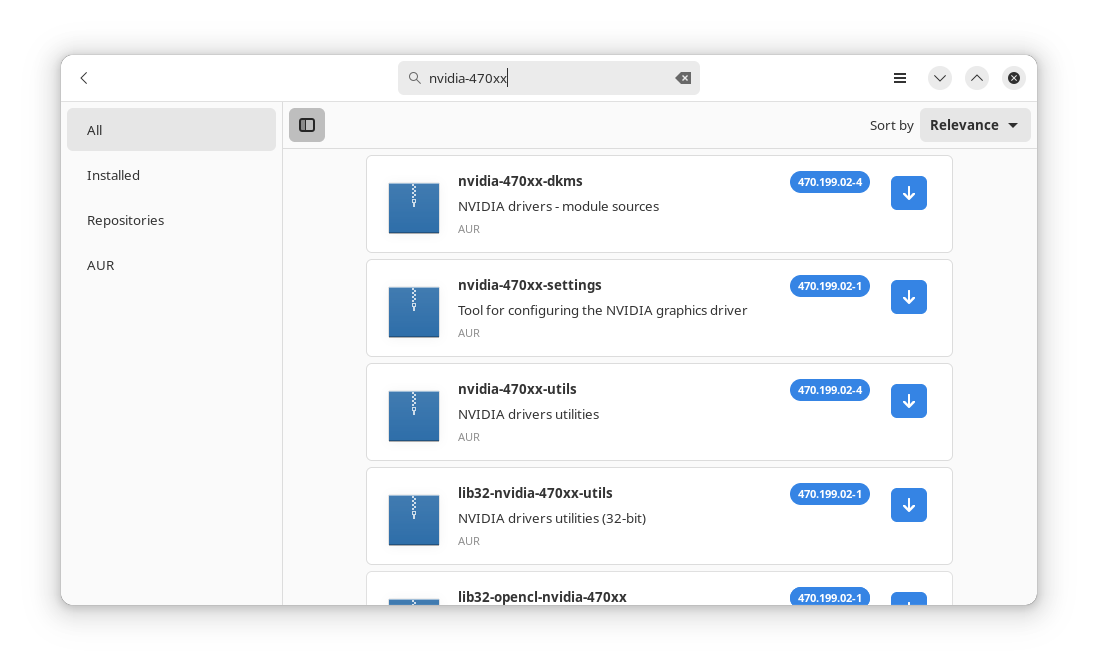The height and width of the screenshot is (672, 1098).
Task: Install nvidia-470xx-dkms with download button
Action: coord(909,193)
